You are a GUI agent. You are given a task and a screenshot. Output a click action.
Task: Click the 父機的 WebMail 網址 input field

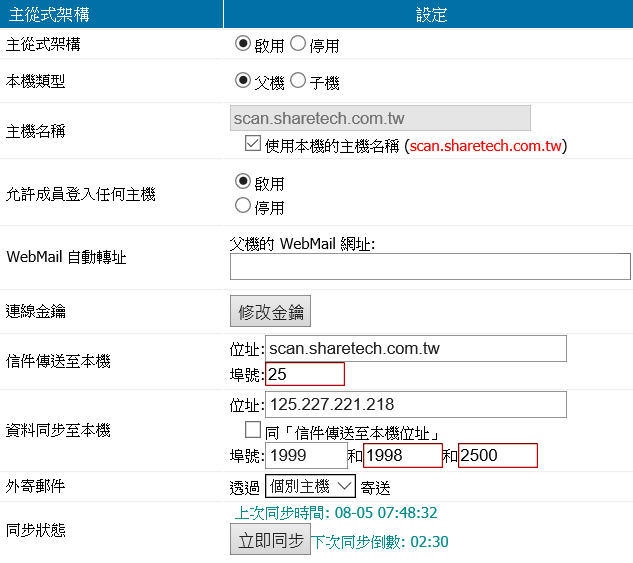[430, 266]
